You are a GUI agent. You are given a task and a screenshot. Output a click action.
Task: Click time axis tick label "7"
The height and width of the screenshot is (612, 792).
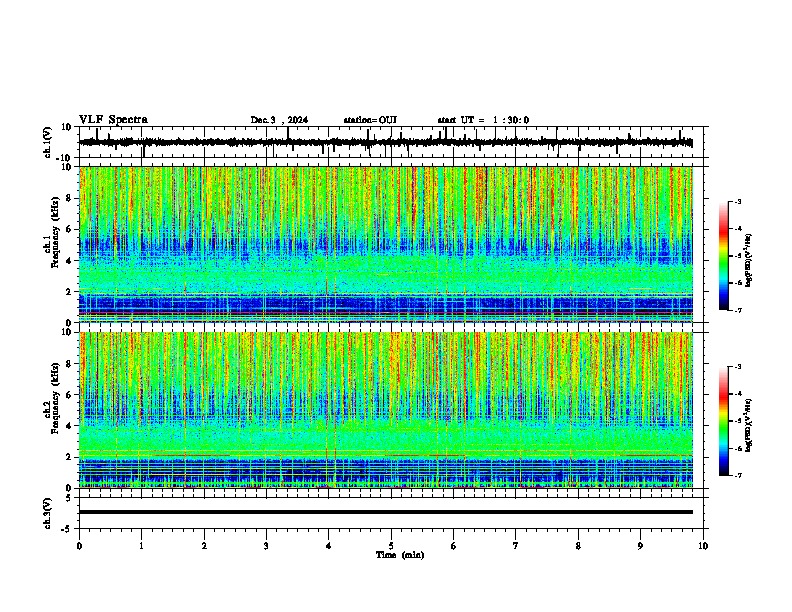(516, 546)
